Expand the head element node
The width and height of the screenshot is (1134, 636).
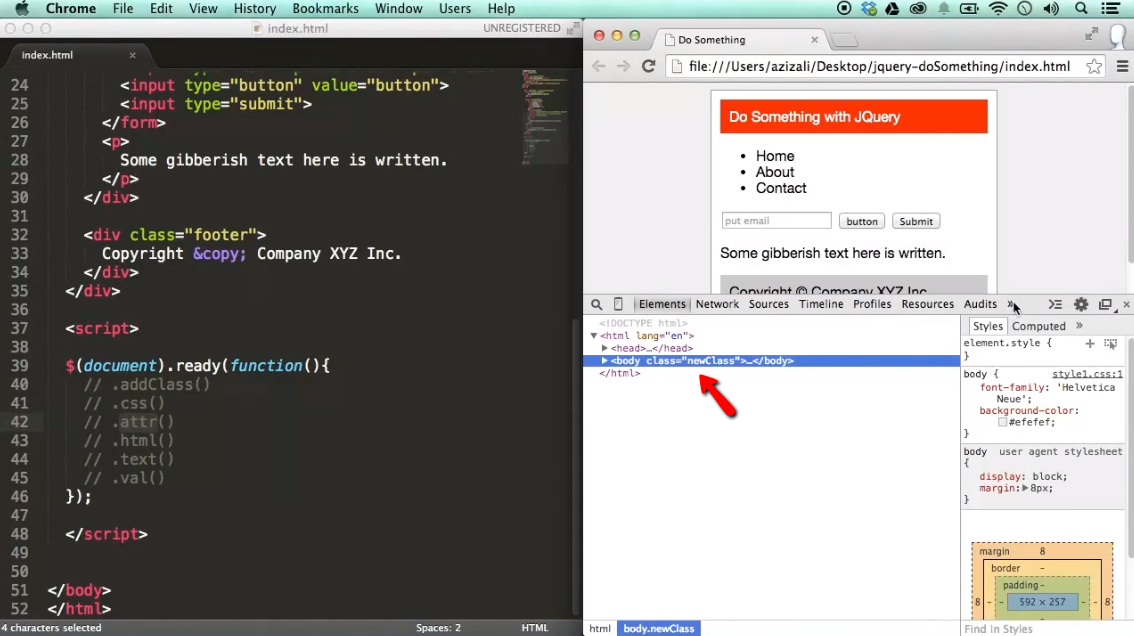[605, 349]
